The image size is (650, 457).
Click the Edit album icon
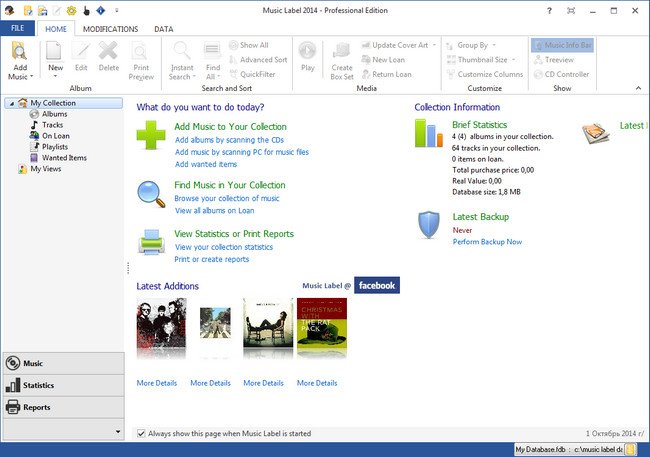81,51
